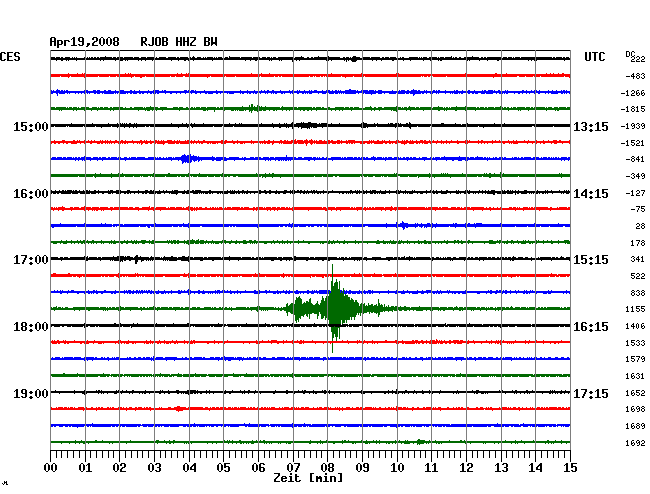
Task: Select the 15:15 UTC time label
Action: (591, 260)
